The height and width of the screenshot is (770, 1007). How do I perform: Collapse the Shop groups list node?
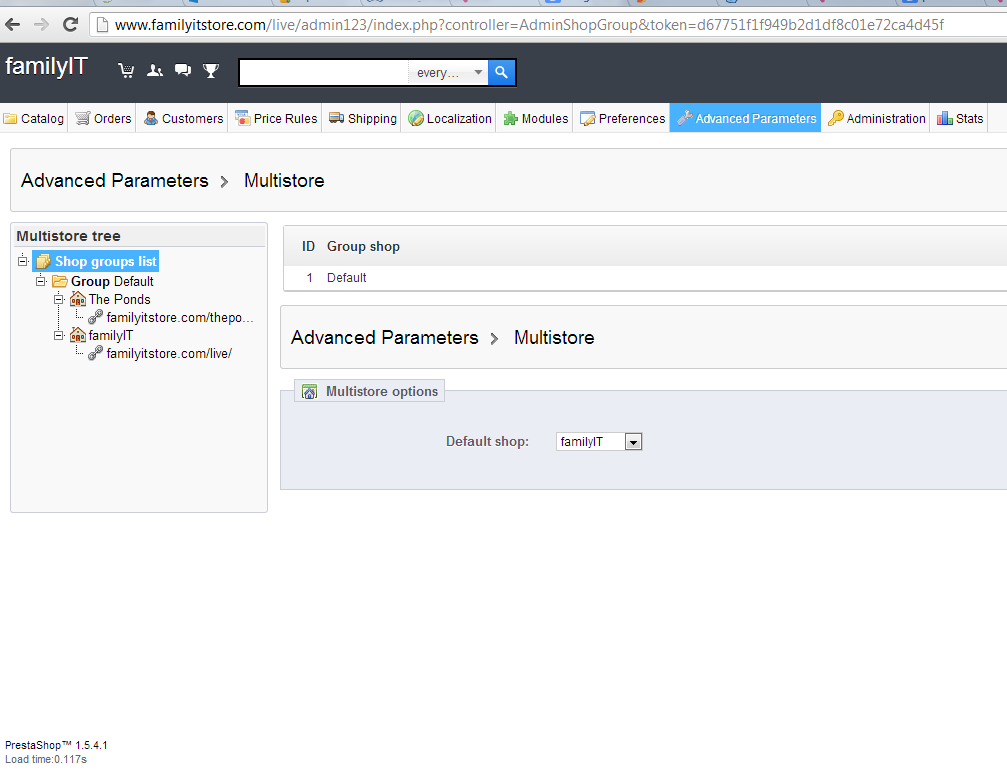pos(23,261)
